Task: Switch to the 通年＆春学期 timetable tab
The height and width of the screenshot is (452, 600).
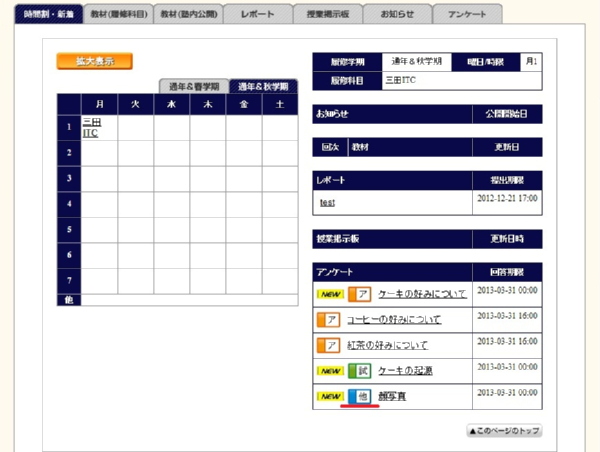Action: (193, 86)
